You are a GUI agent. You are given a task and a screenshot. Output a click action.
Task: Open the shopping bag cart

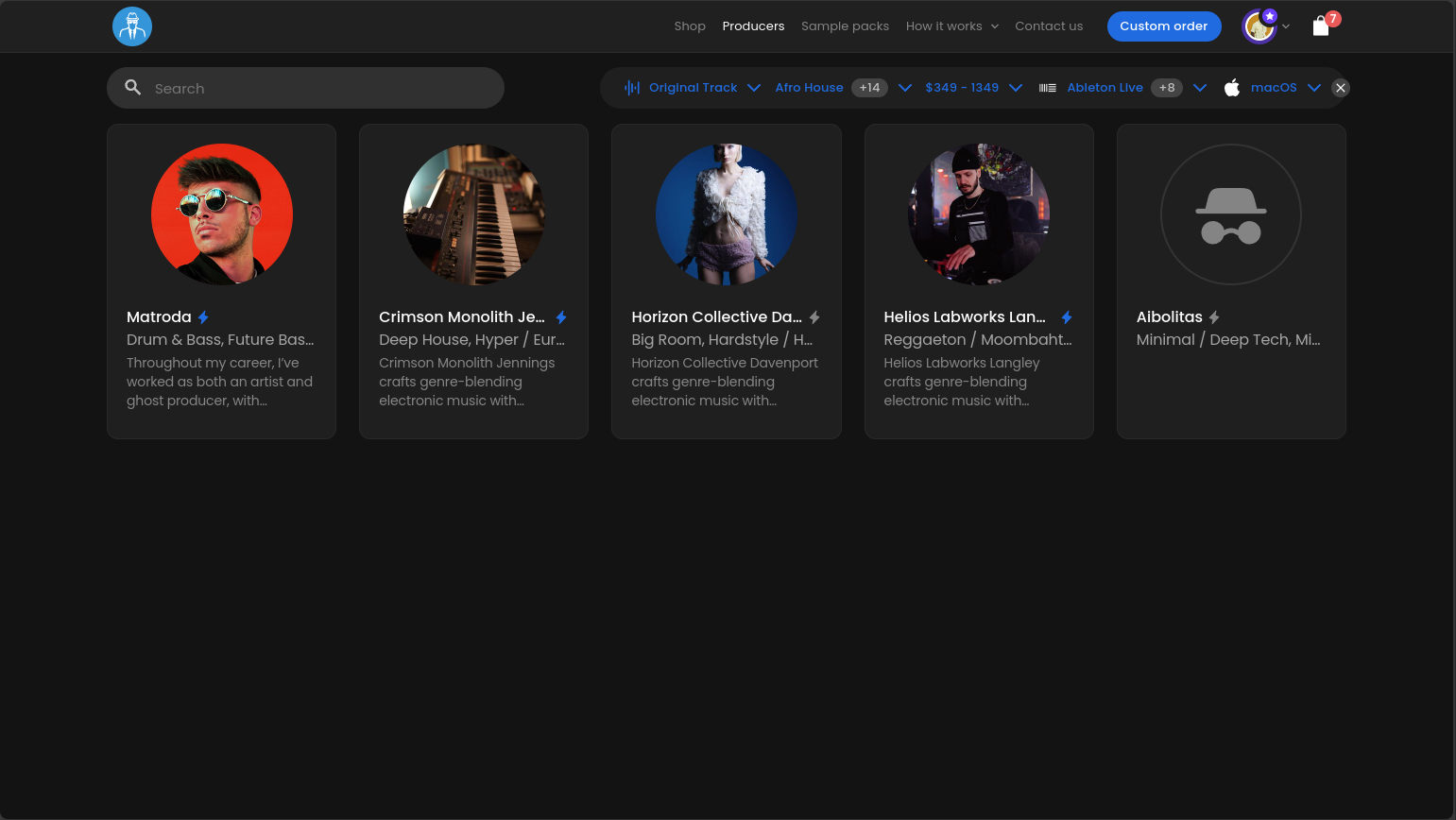pyautogui.click(x=1321, y=26)
